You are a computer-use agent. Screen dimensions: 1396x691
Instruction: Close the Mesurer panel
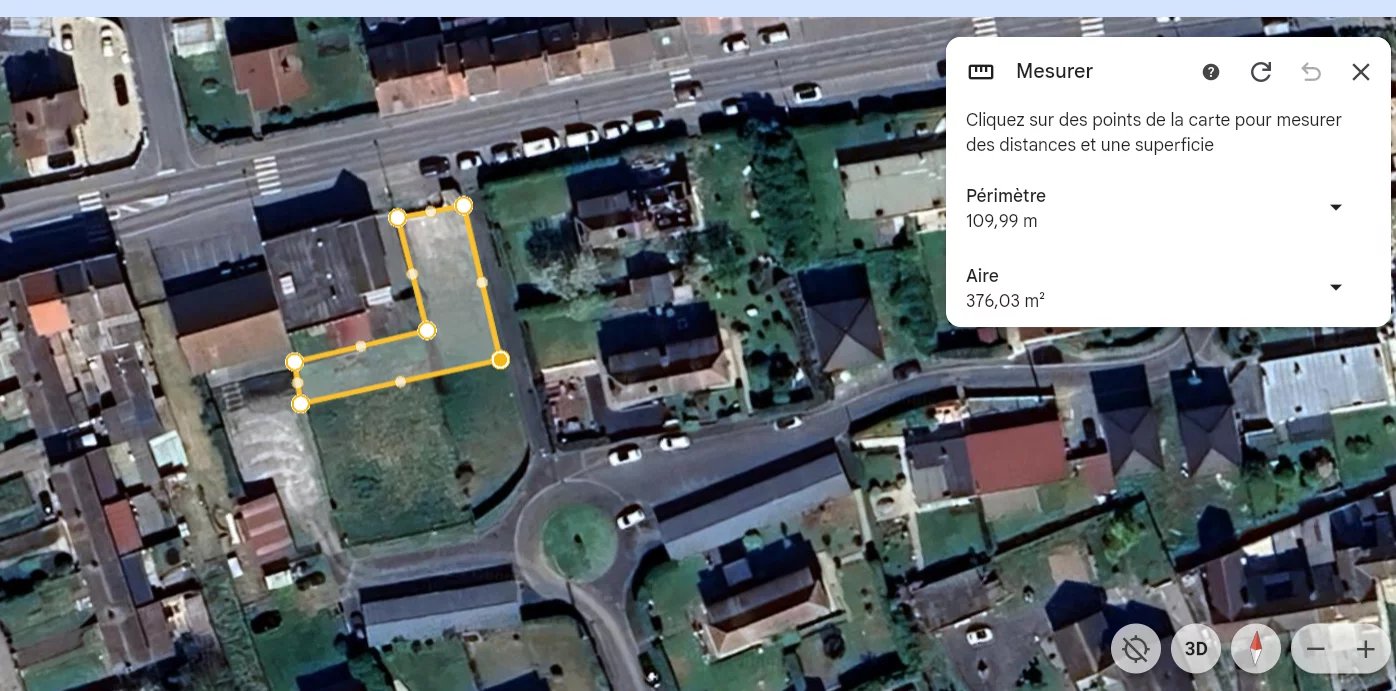[x=1361, y=72]
